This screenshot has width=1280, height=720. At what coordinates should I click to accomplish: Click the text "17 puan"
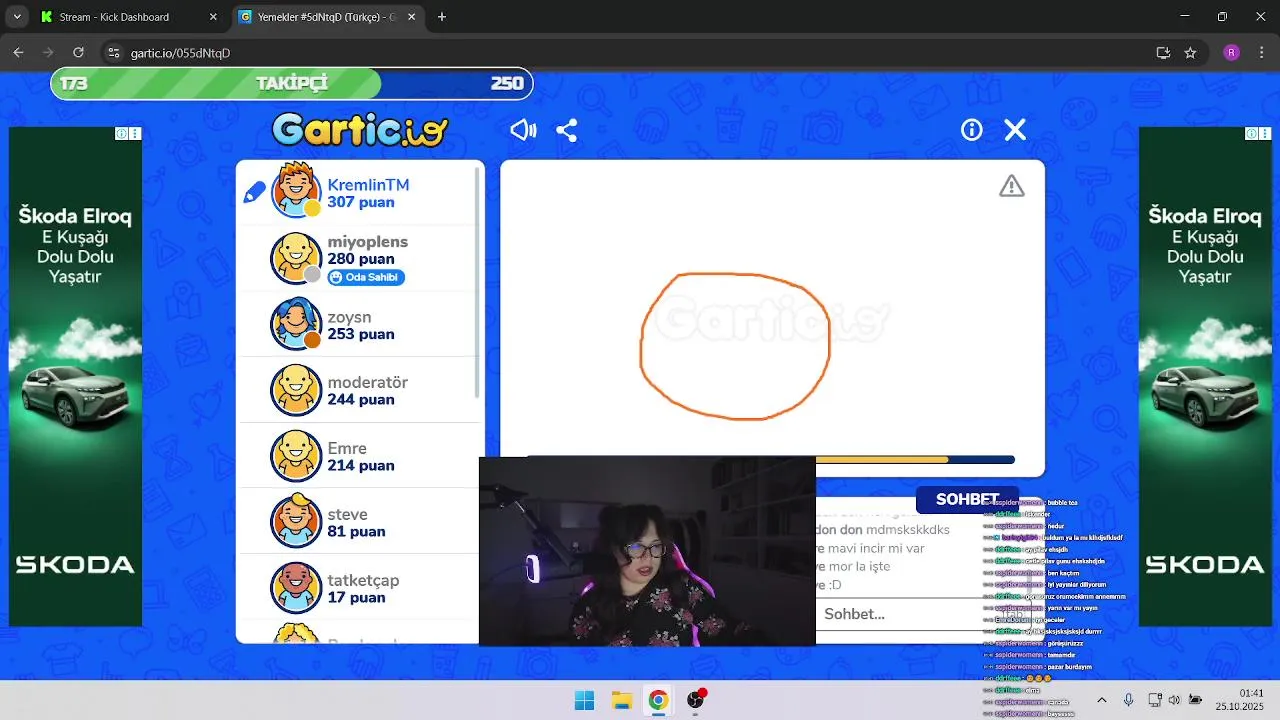click(x=356, y=597)
